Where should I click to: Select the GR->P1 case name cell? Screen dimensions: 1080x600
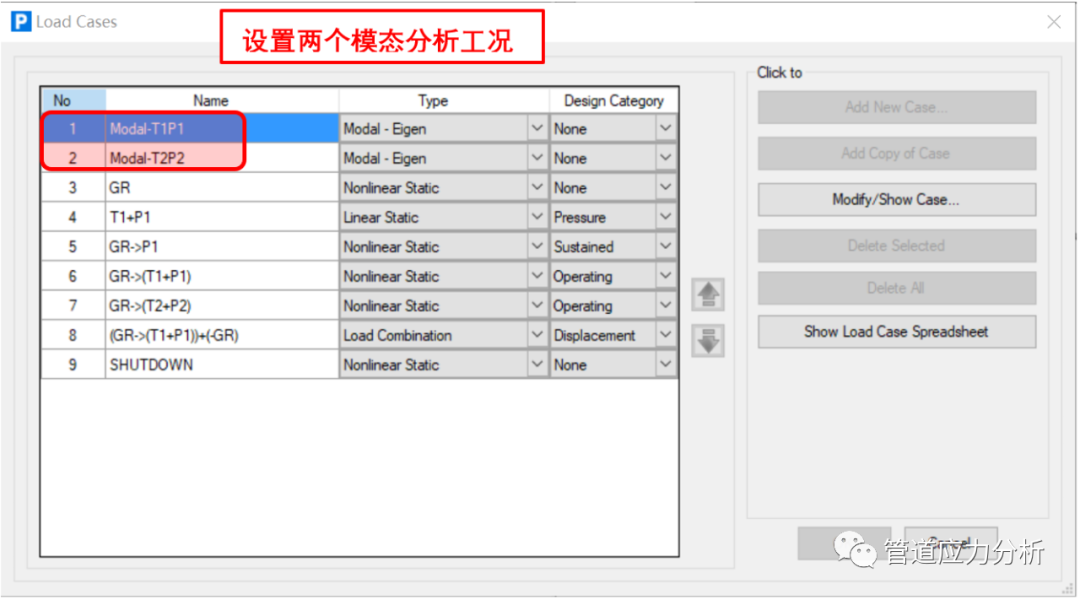pyautogui.click(x=222, y=247)
